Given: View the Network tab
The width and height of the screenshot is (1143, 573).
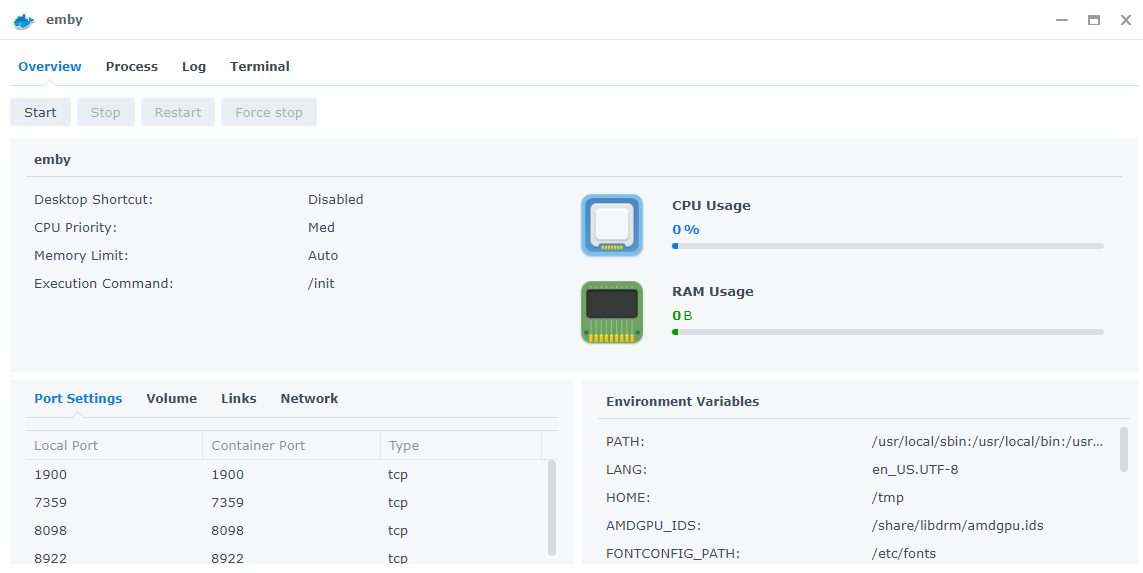Looking at the screenshot, I should click(x=309, y=399).
